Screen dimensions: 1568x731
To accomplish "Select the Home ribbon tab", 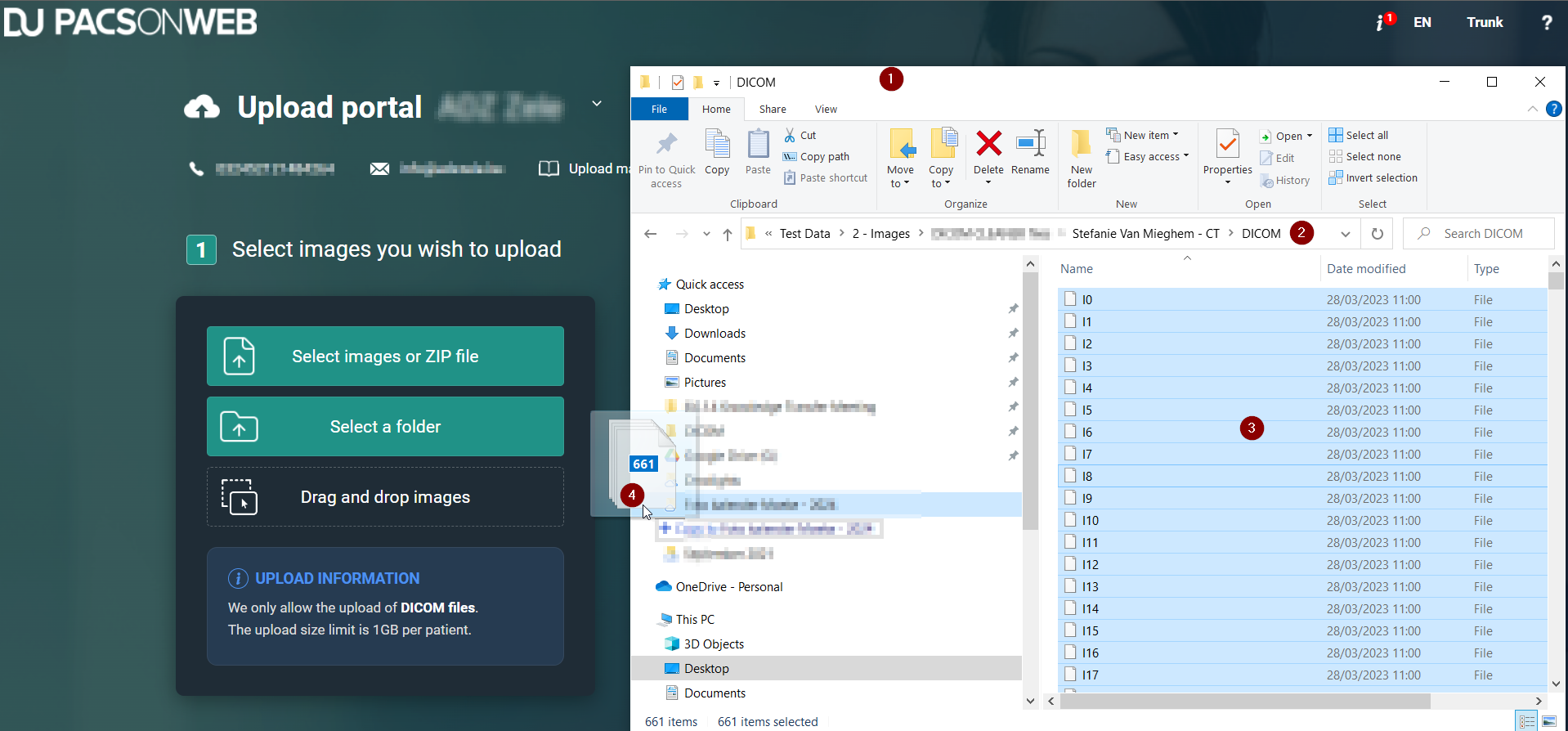I will click(x=716, y=109).
